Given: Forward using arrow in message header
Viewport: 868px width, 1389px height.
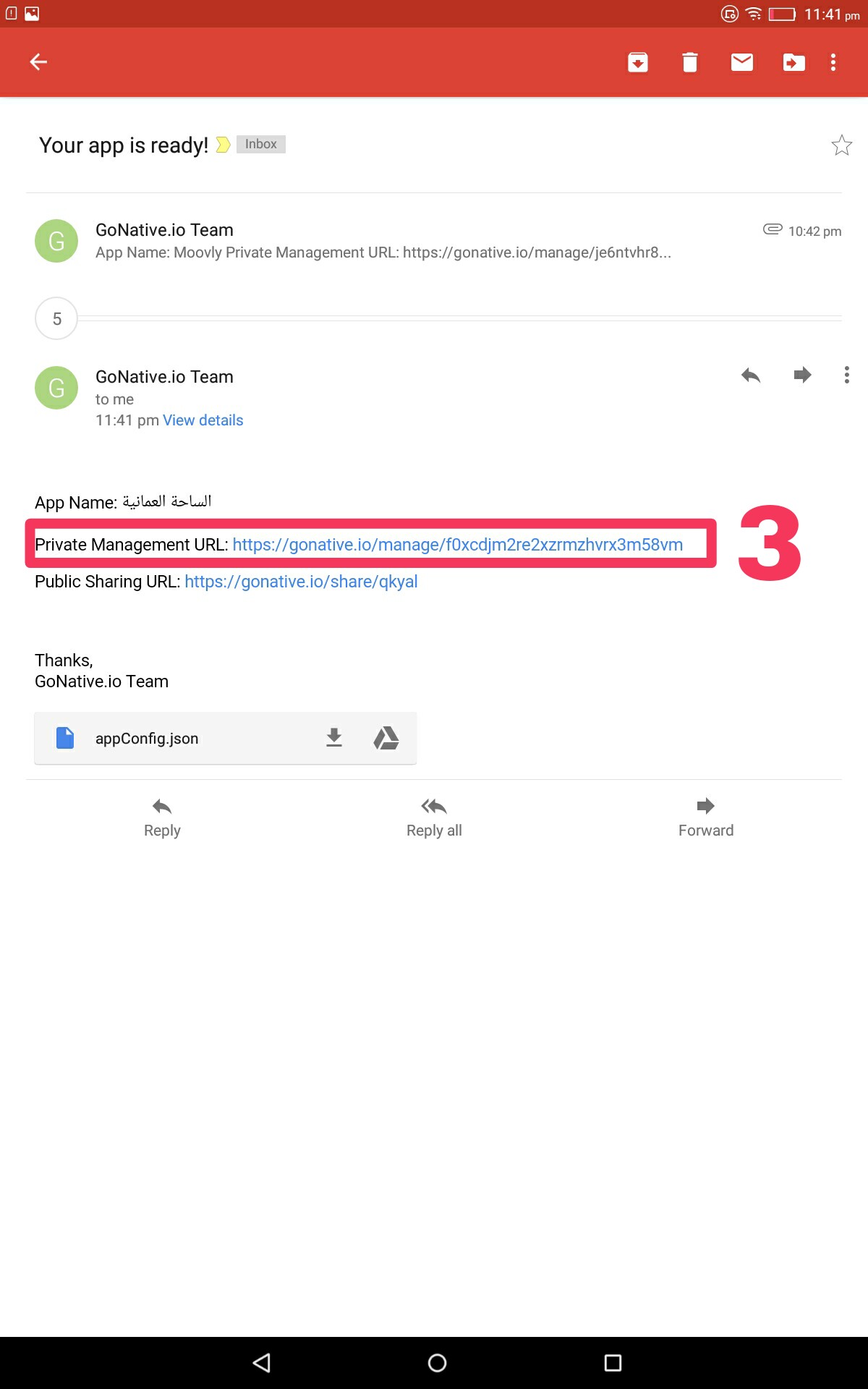Looking at the screenshot, I should [802, 375].
